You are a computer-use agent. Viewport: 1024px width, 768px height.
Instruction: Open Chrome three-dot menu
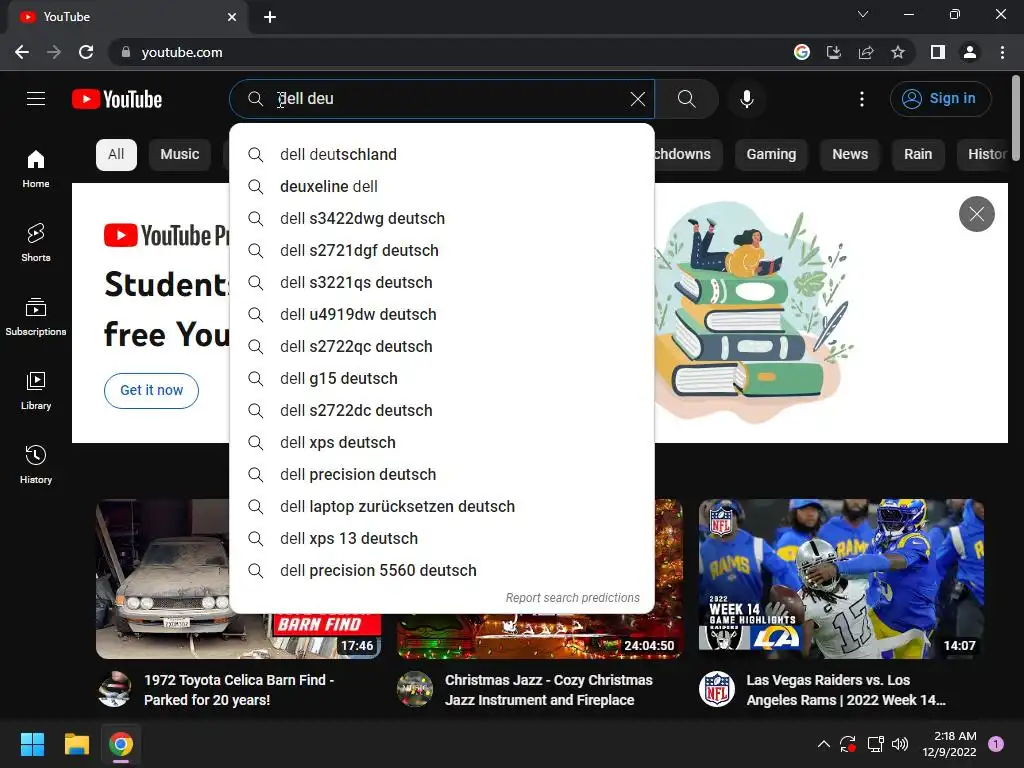[x=1002, y=52]
